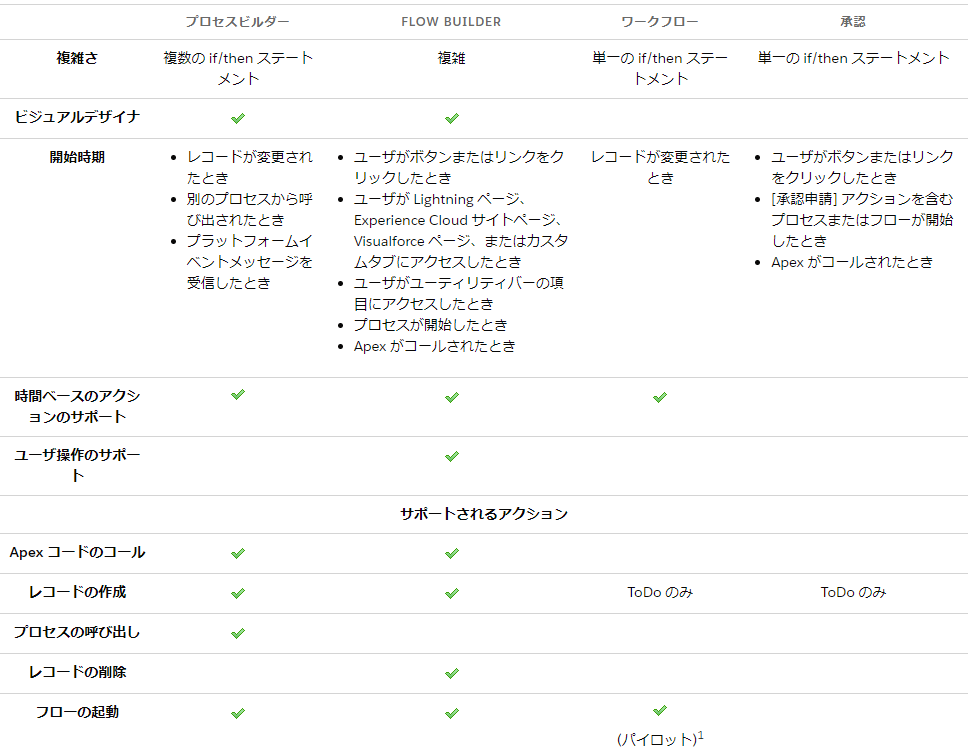The image size is (977, 753).
Task: Click [承認申請] アクションを含むプロセス bullet
Action: click(x=862, y=220)
